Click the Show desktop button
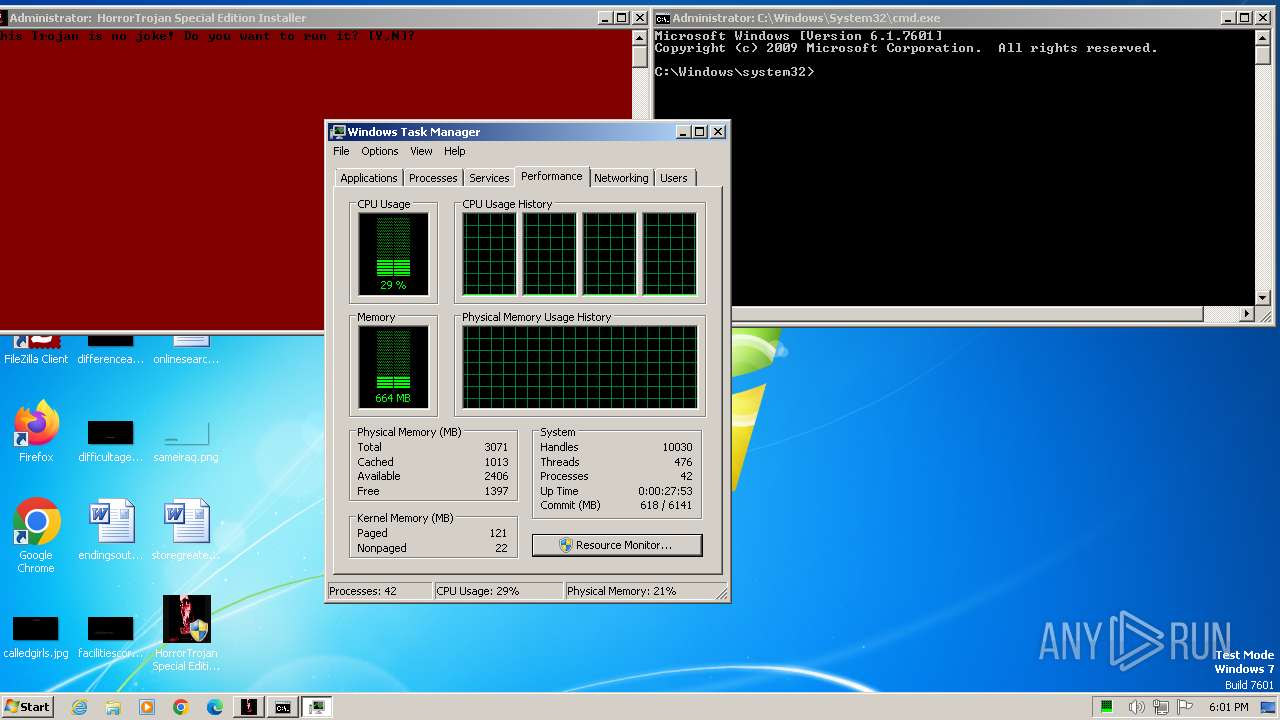 click(1269, 707)
